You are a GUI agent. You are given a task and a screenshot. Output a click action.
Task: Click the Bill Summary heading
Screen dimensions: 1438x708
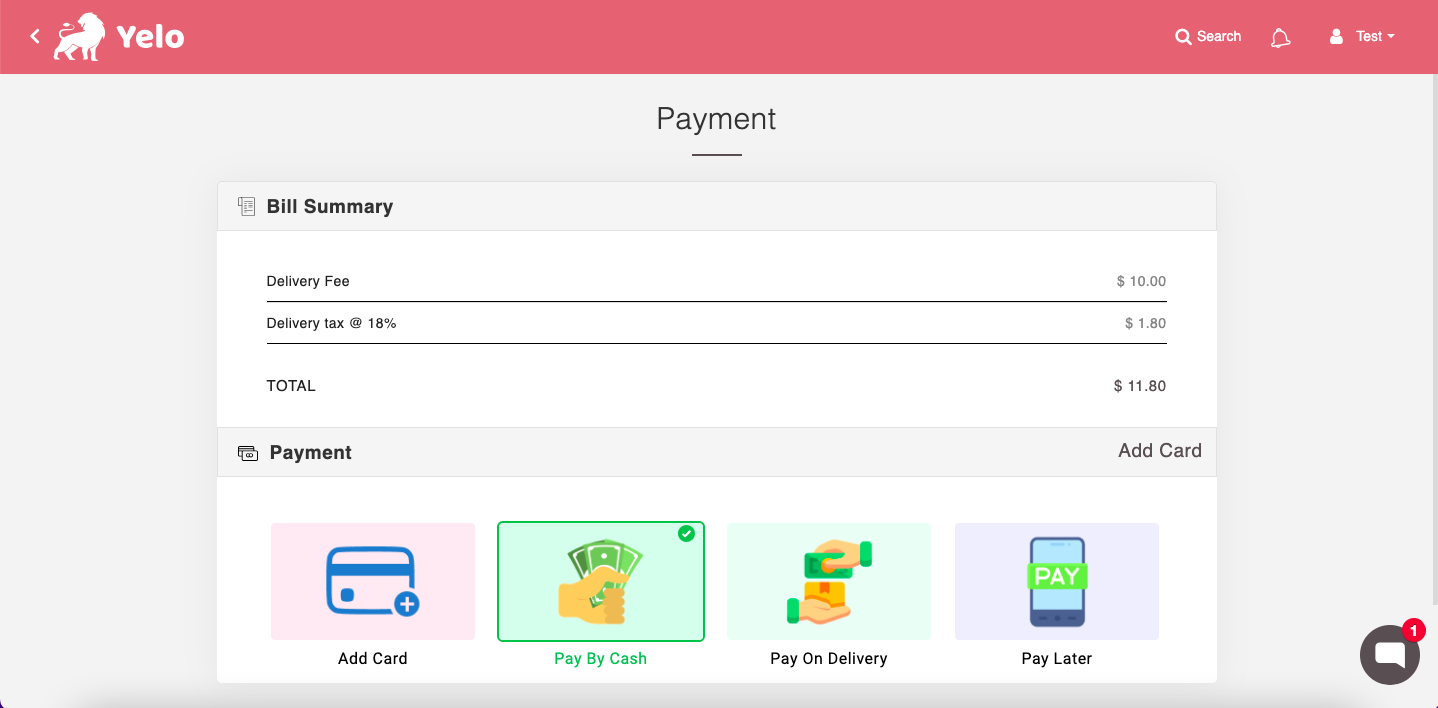(330, 207)
